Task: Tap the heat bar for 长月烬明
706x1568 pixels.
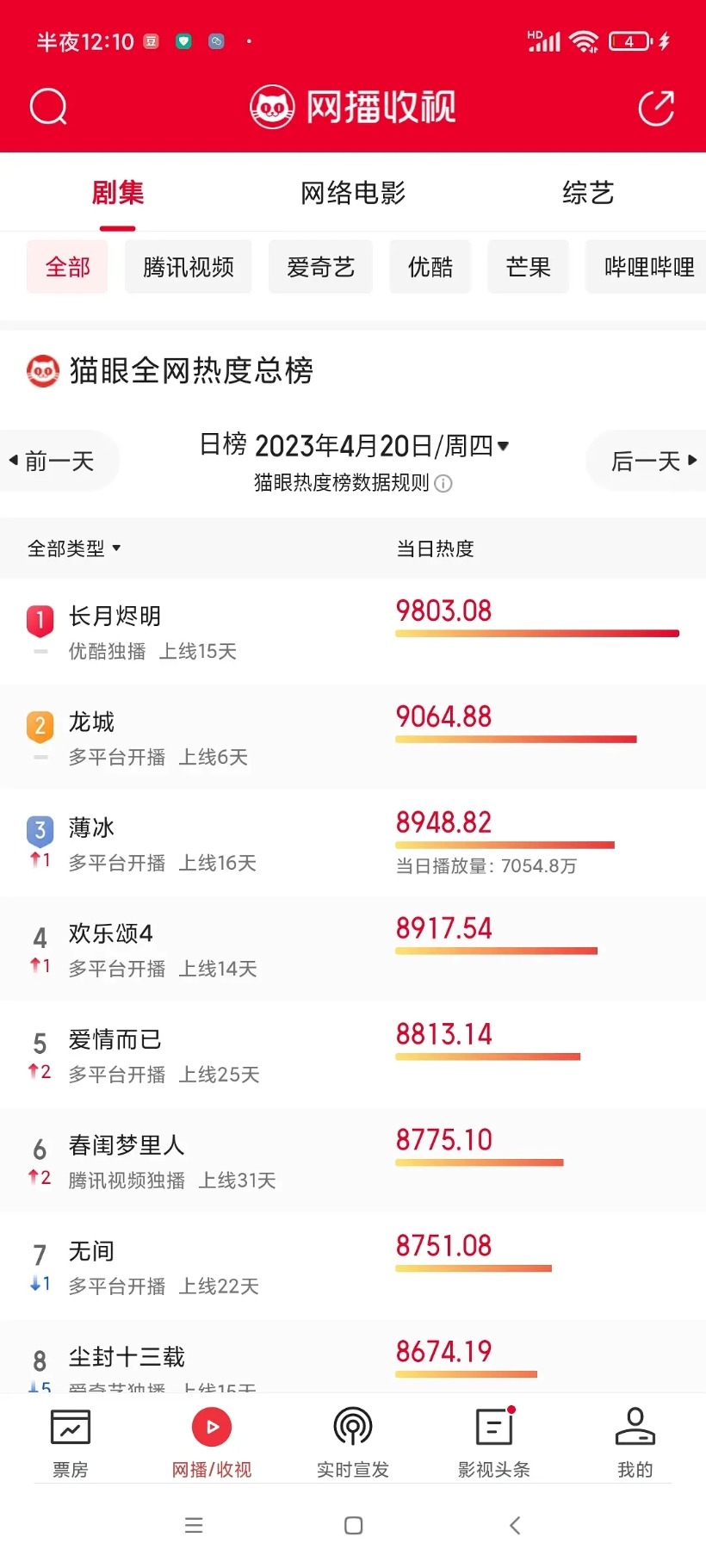Action: tap(537, 634)
